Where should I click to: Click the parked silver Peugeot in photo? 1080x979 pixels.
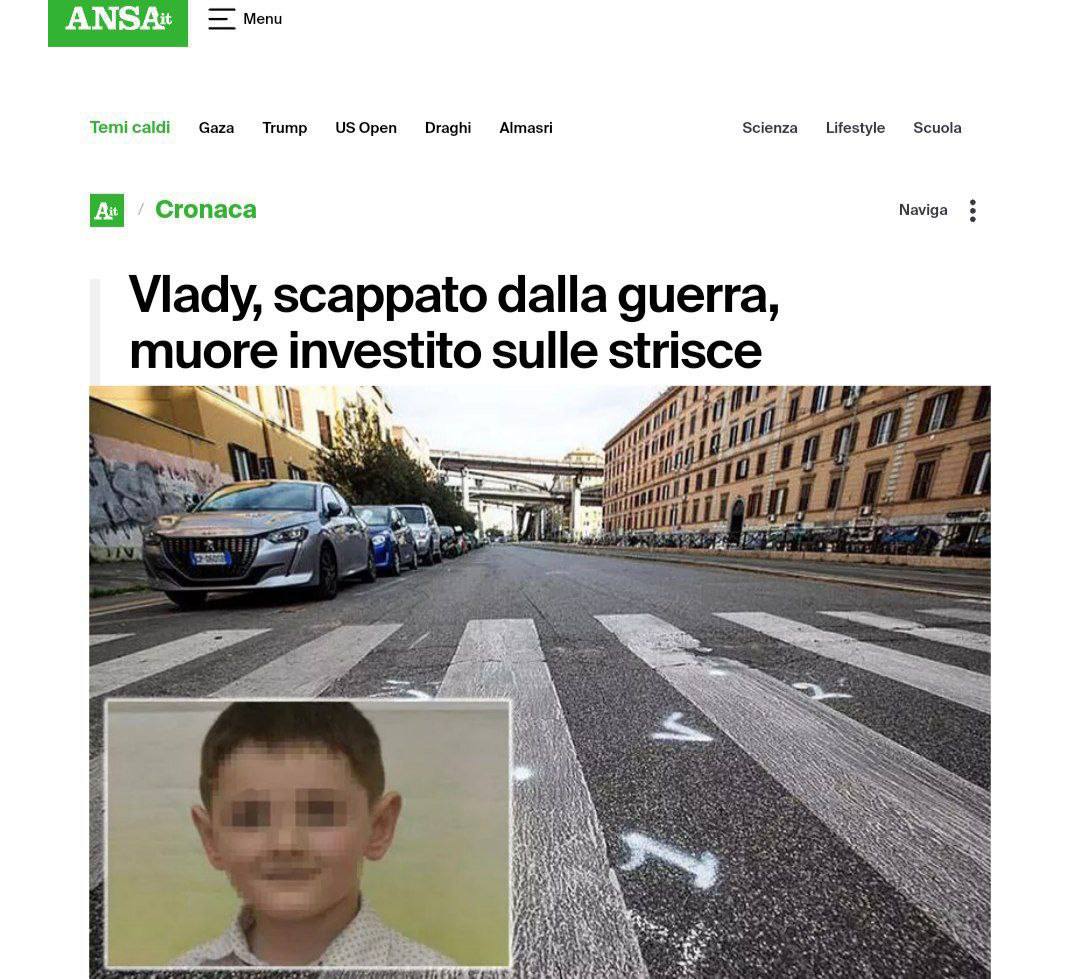[x=258, y=541]
